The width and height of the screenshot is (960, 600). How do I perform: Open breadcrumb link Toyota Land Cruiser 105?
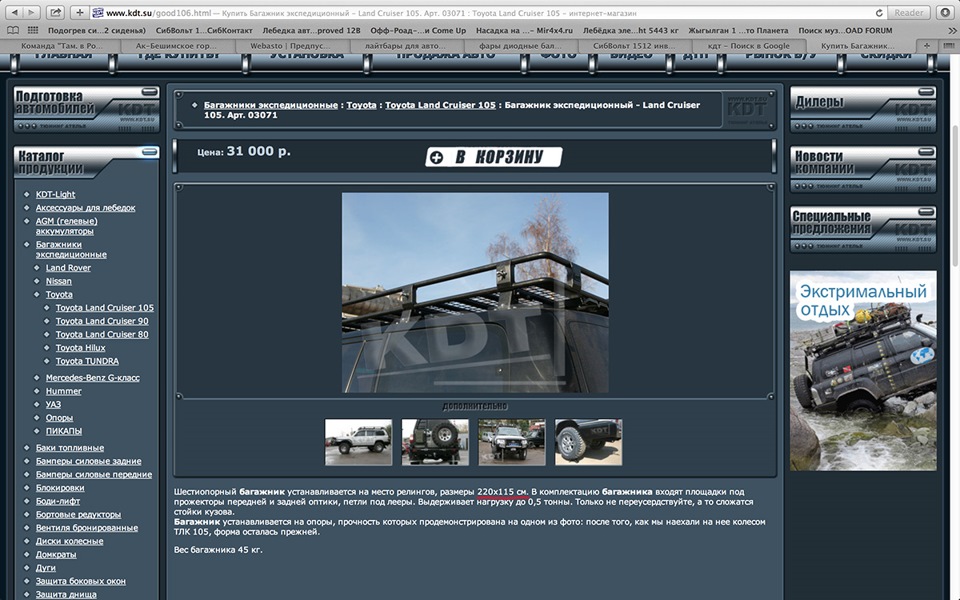pyautogui.click(x=440, y=105)
